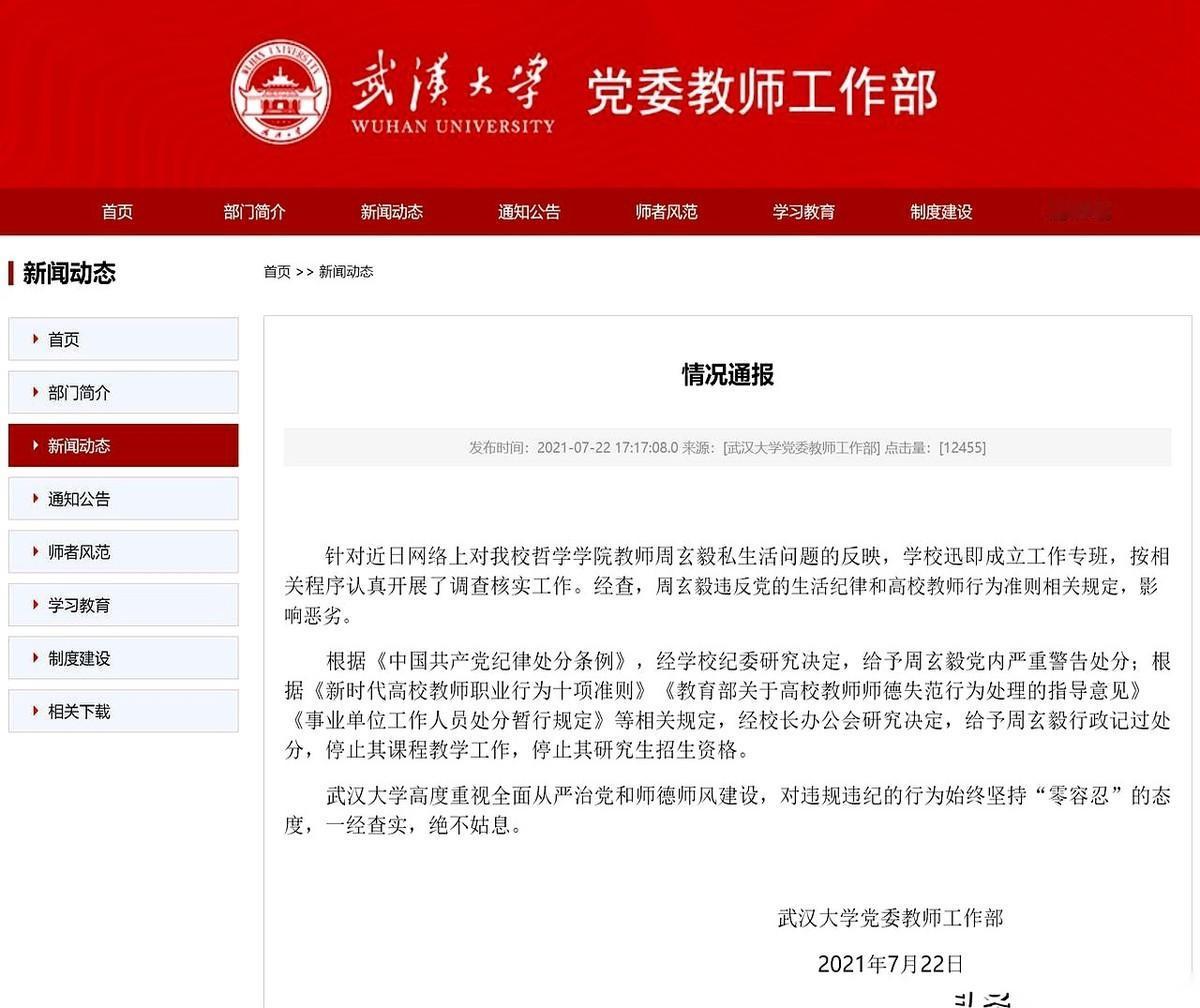
Task: Click the date 2021年7月22日 at article end
Action: pos(890,964)
